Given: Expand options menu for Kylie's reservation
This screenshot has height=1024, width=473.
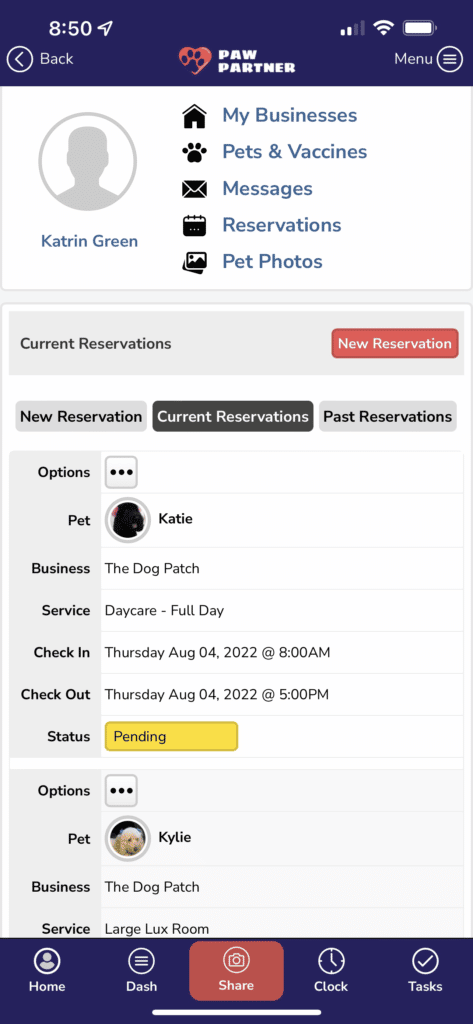Looking at the screenshot, I should (122, 791).
